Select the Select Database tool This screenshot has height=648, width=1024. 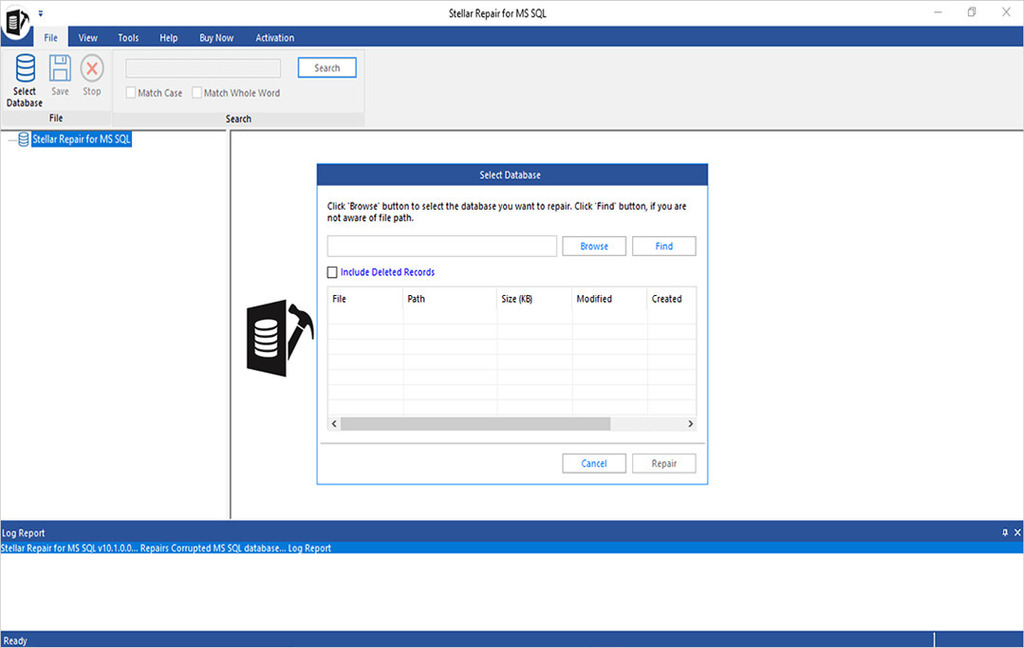click(x=23, y=80)
